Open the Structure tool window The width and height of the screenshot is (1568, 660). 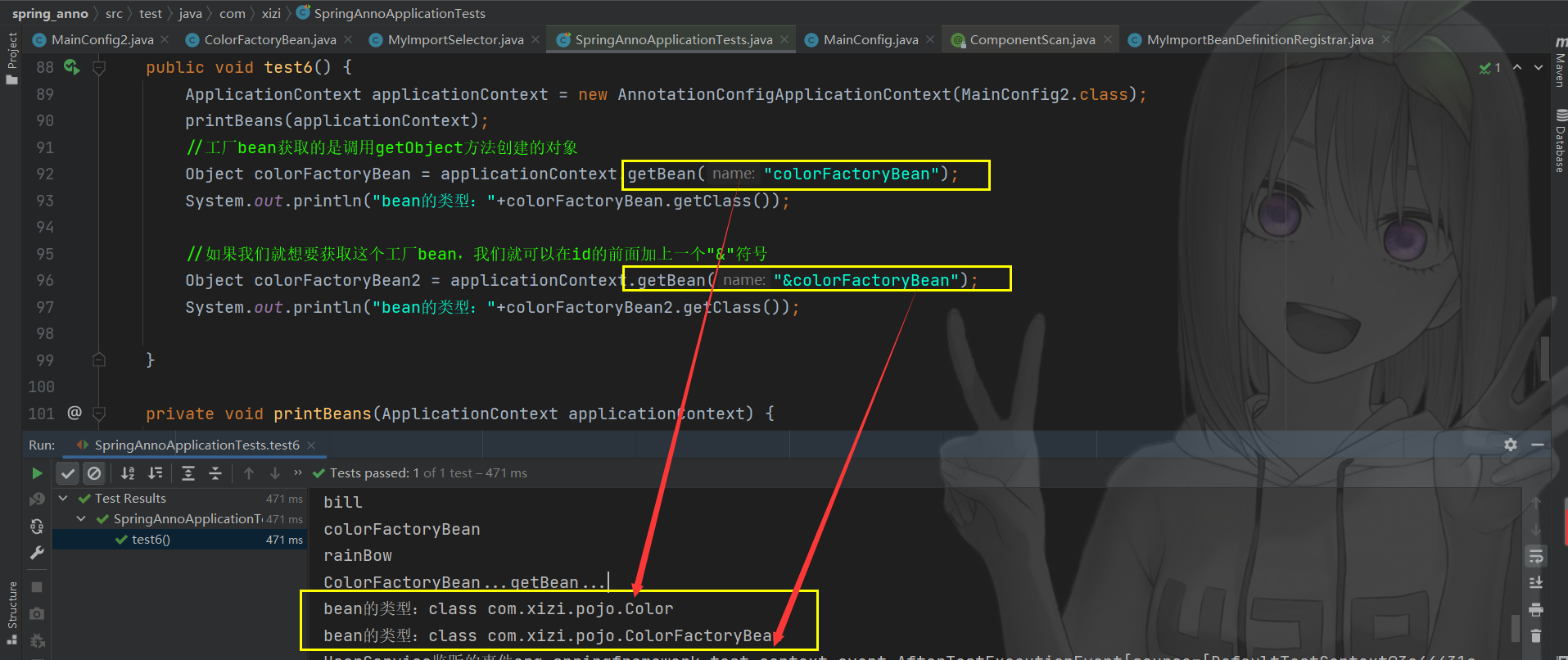pyautogui.click(x=11, y=613)
